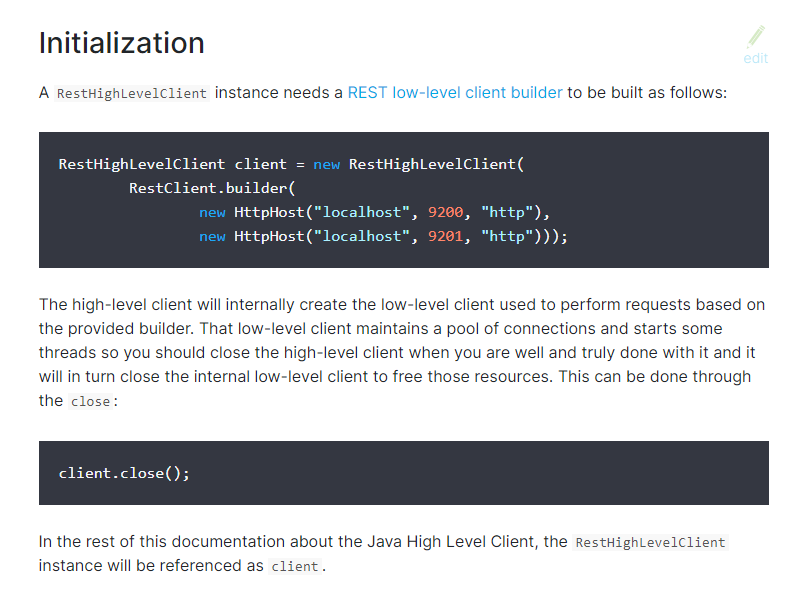This screenshot has width=794, height=593.
Task: Click the client.close(); code snippet
Action: click(x=124, y=473)
